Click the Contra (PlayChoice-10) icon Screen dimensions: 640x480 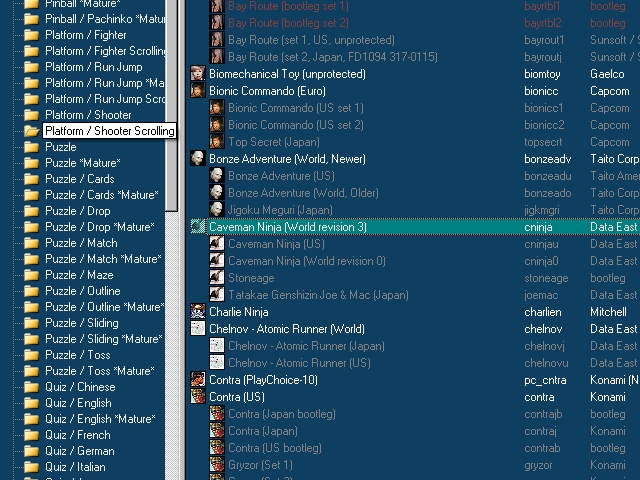tap(198, 380)
